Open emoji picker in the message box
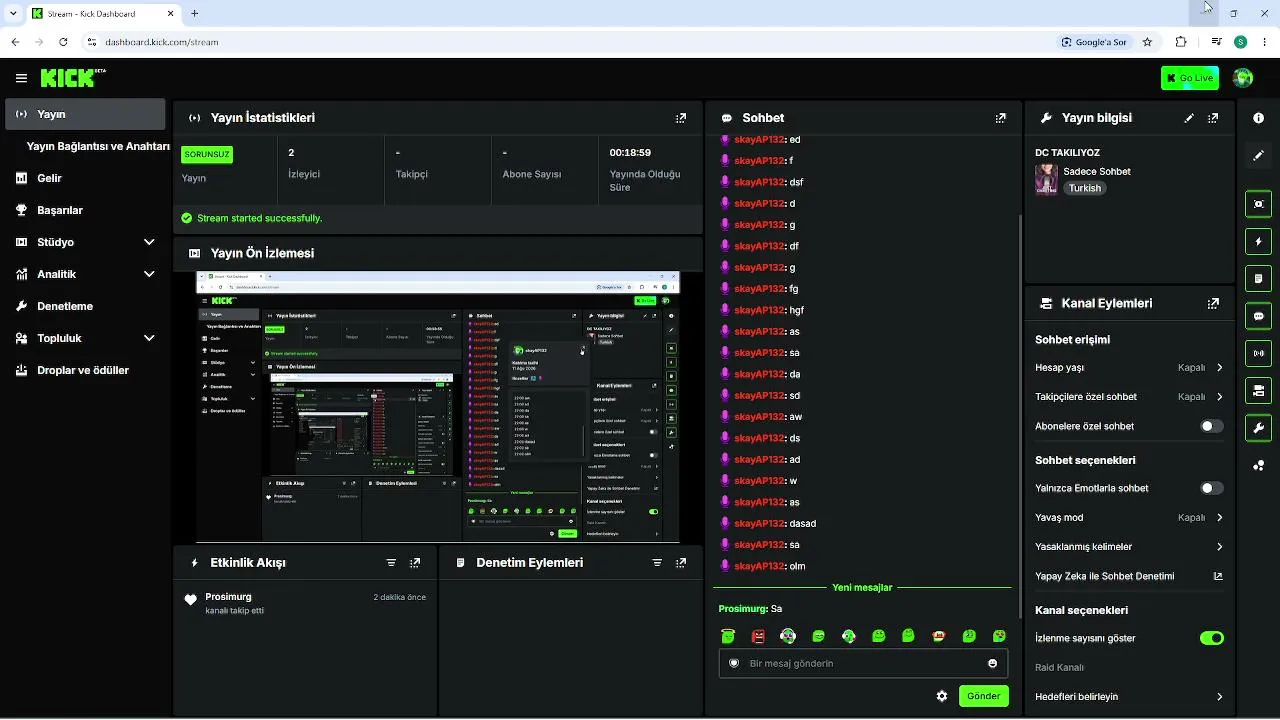Viewport: 1280px width, 720px height. tap(992, 663)
